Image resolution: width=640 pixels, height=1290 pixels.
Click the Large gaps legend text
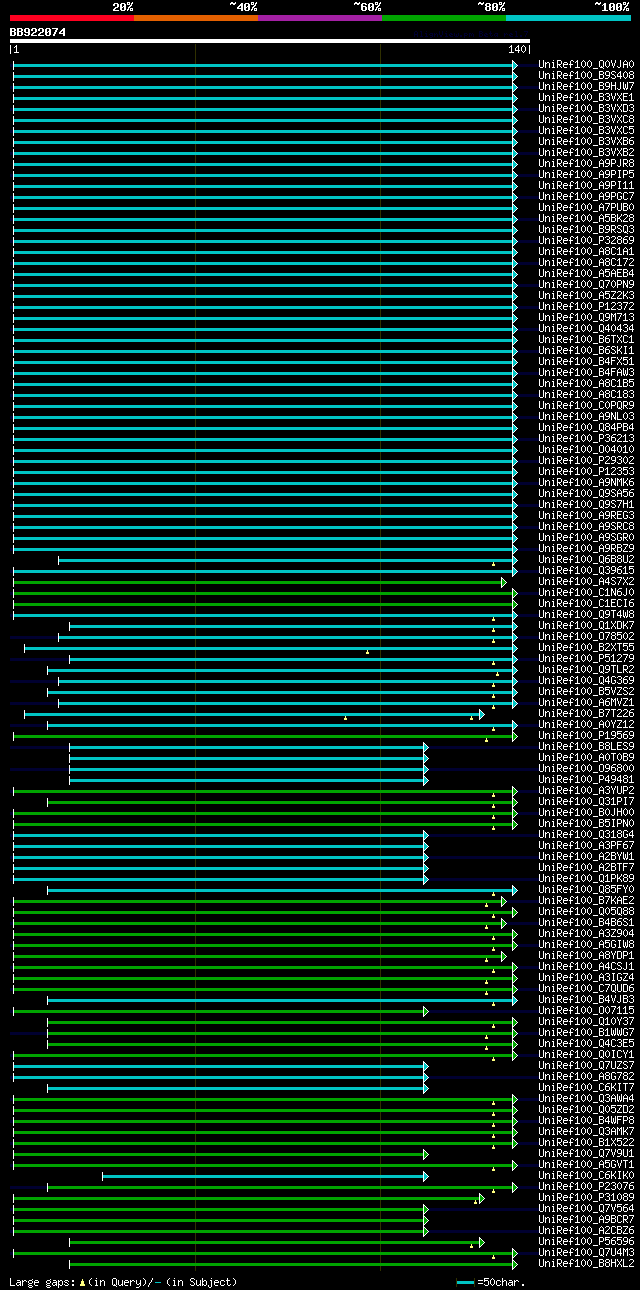click(x=123, y=1281)
